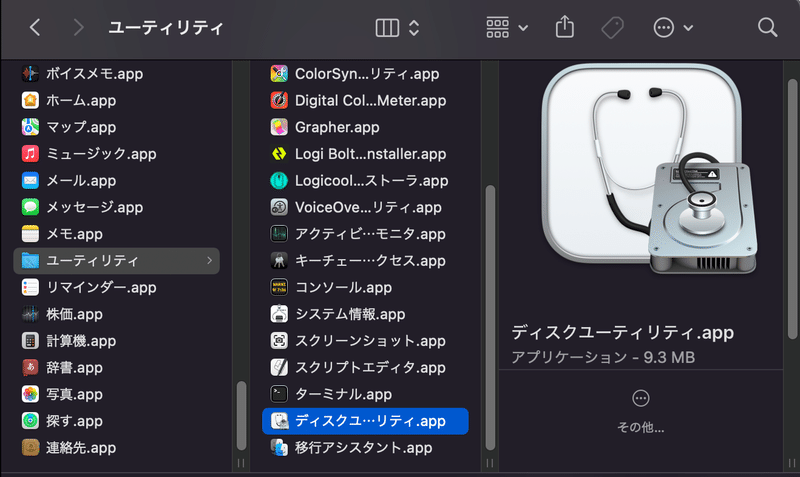Click the Disk Utility preview image

(x=649, y=168)
